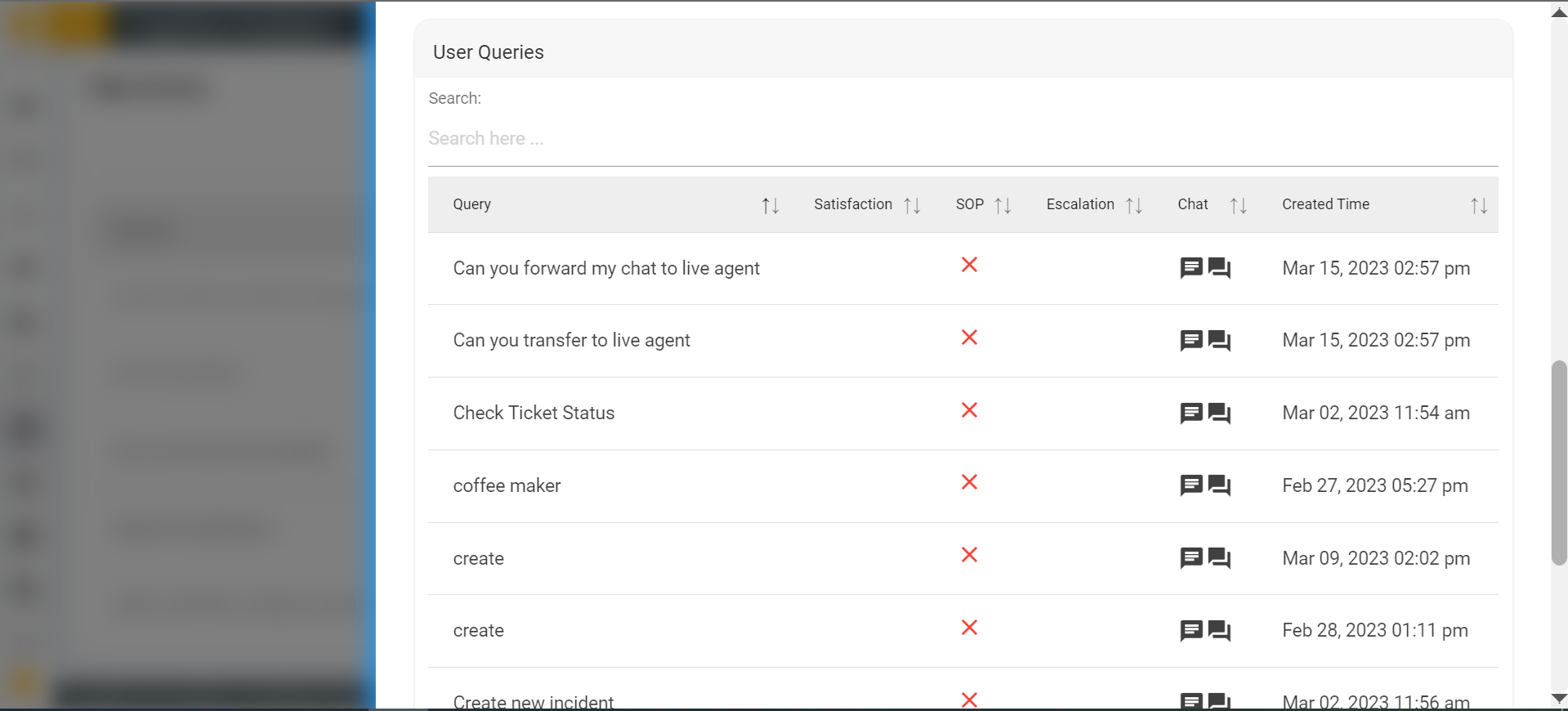The image size is (1568, 711).
Task: Sort by Chat column arrows
Action: point(1238,205)
